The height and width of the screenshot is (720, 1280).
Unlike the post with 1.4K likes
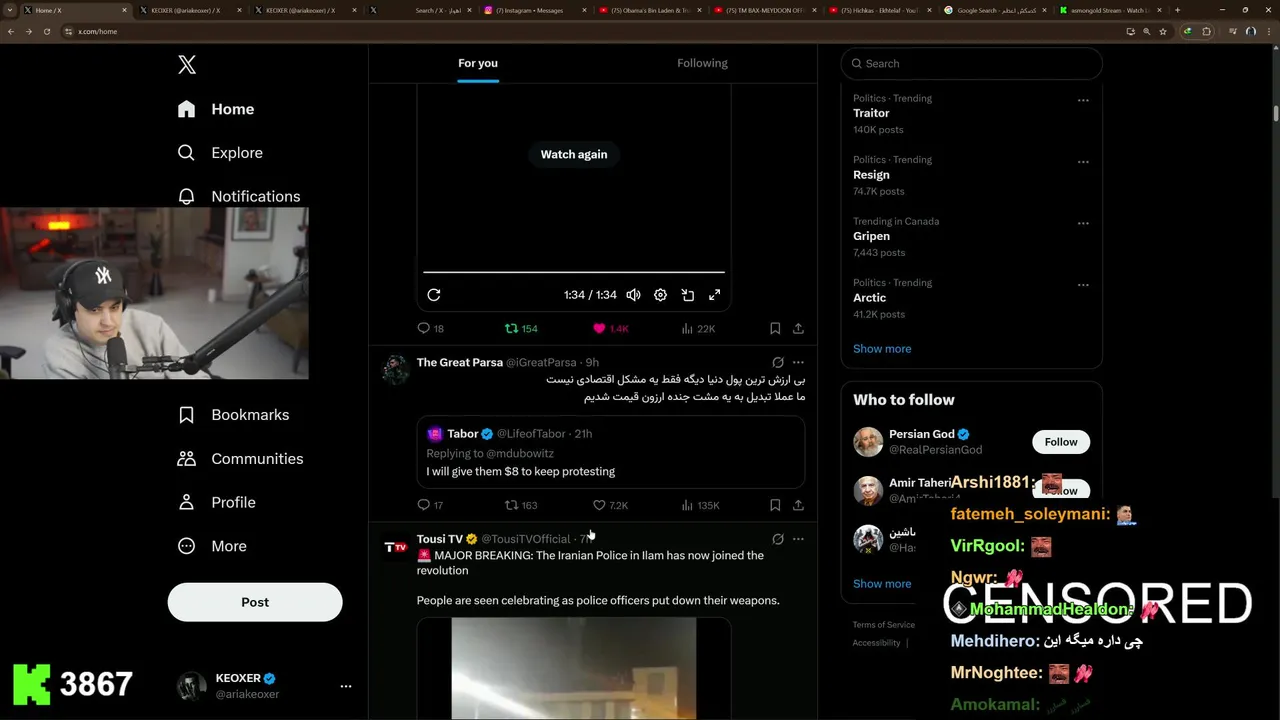click(610, 328)
